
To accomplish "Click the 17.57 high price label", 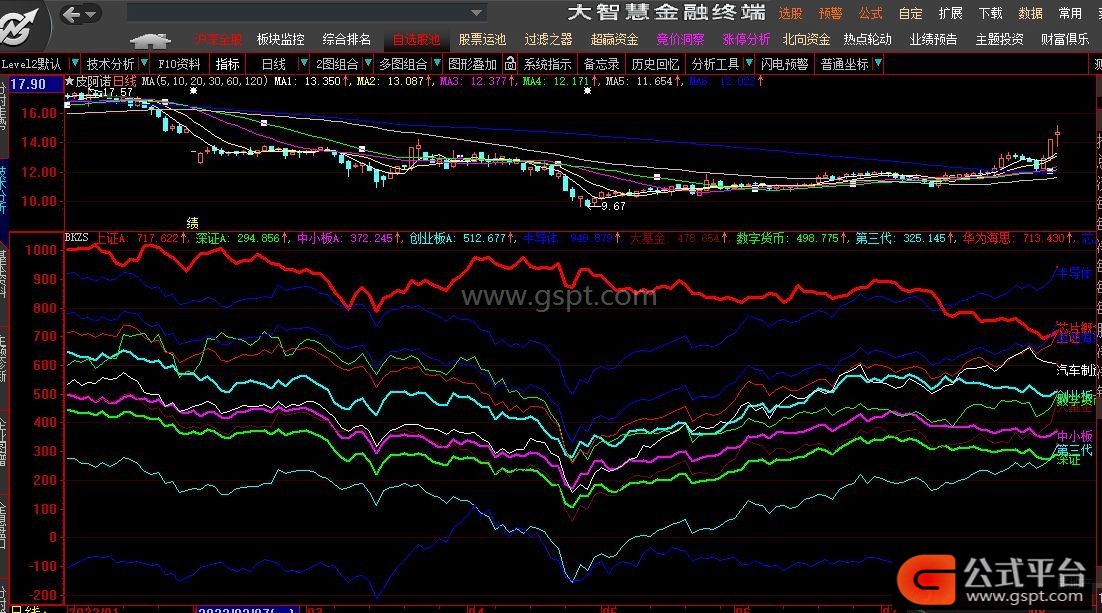I will click(117, 92).
